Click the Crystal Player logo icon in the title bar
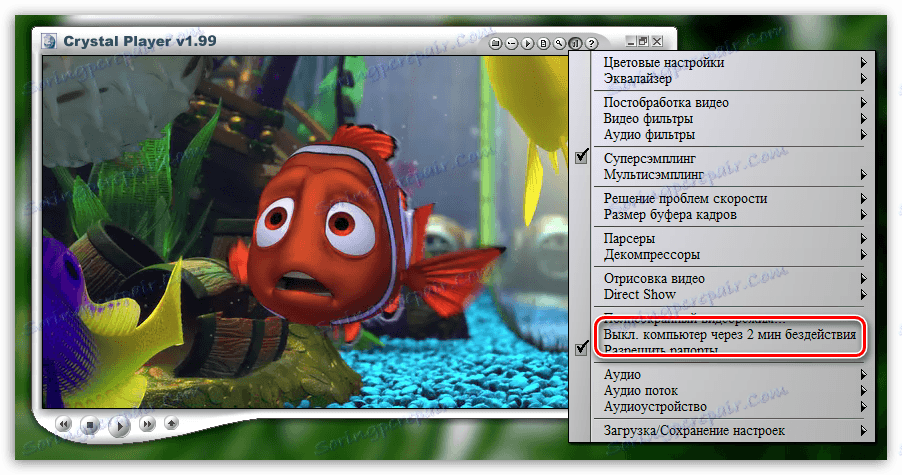This screenshot has height=475, width=902. pos(49,41)
